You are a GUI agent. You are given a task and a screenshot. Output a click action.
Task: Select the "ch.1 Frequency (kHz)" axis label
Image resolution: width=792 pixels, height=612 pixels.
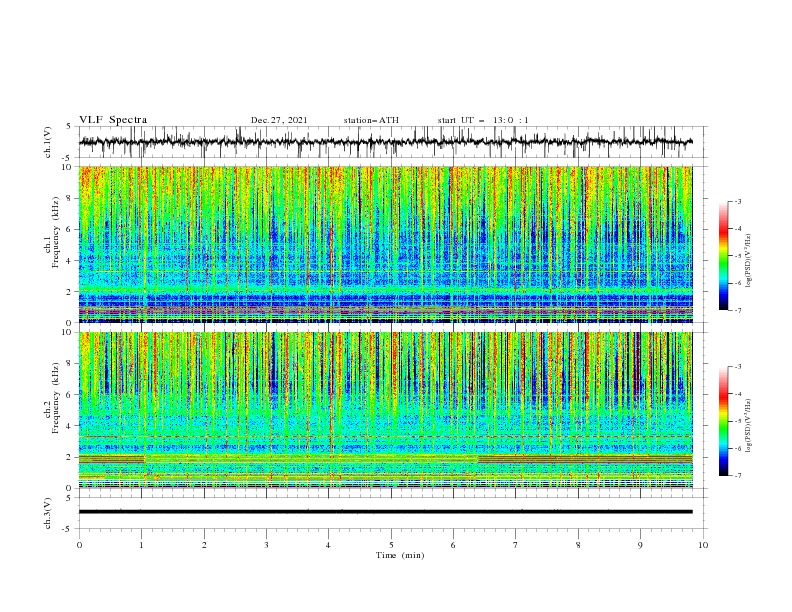tap(53, 232)
